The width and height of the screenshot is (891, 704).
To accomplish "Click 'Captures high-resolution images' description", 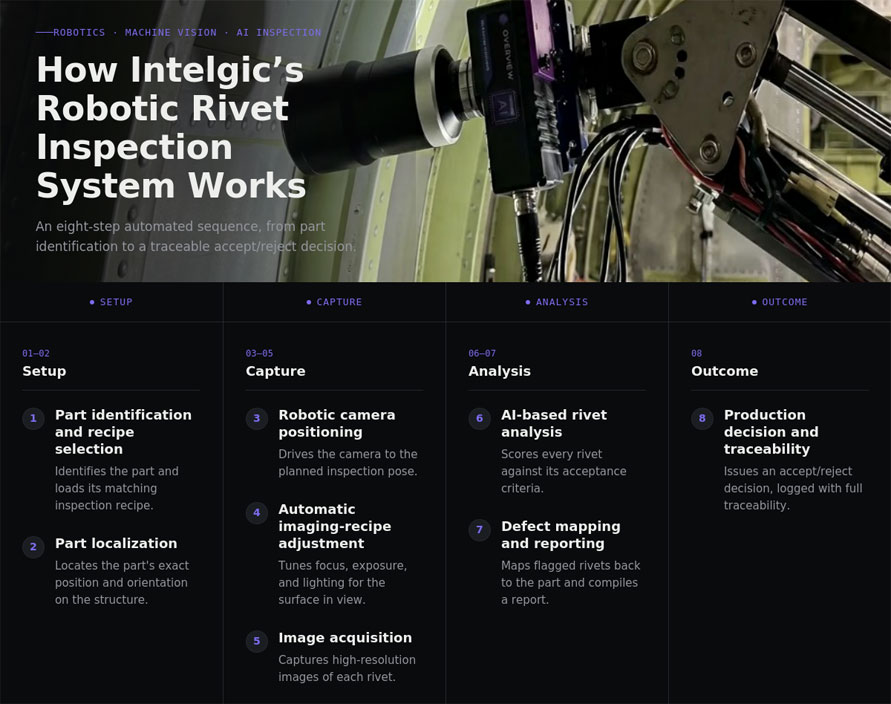I will (347, 668).
